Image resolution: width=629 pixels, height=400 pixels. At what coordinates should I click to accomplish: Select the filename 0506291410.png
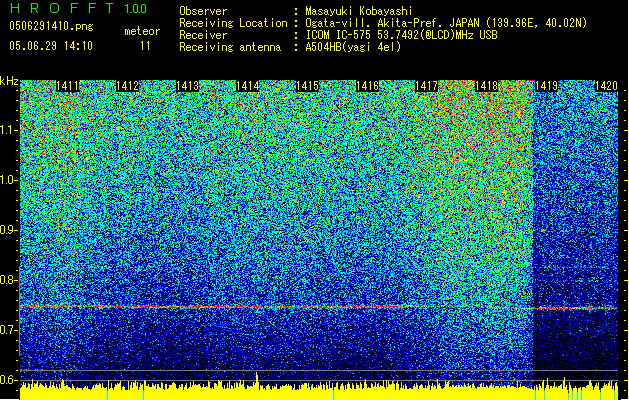pyautogui.click(x=51, y=27)
